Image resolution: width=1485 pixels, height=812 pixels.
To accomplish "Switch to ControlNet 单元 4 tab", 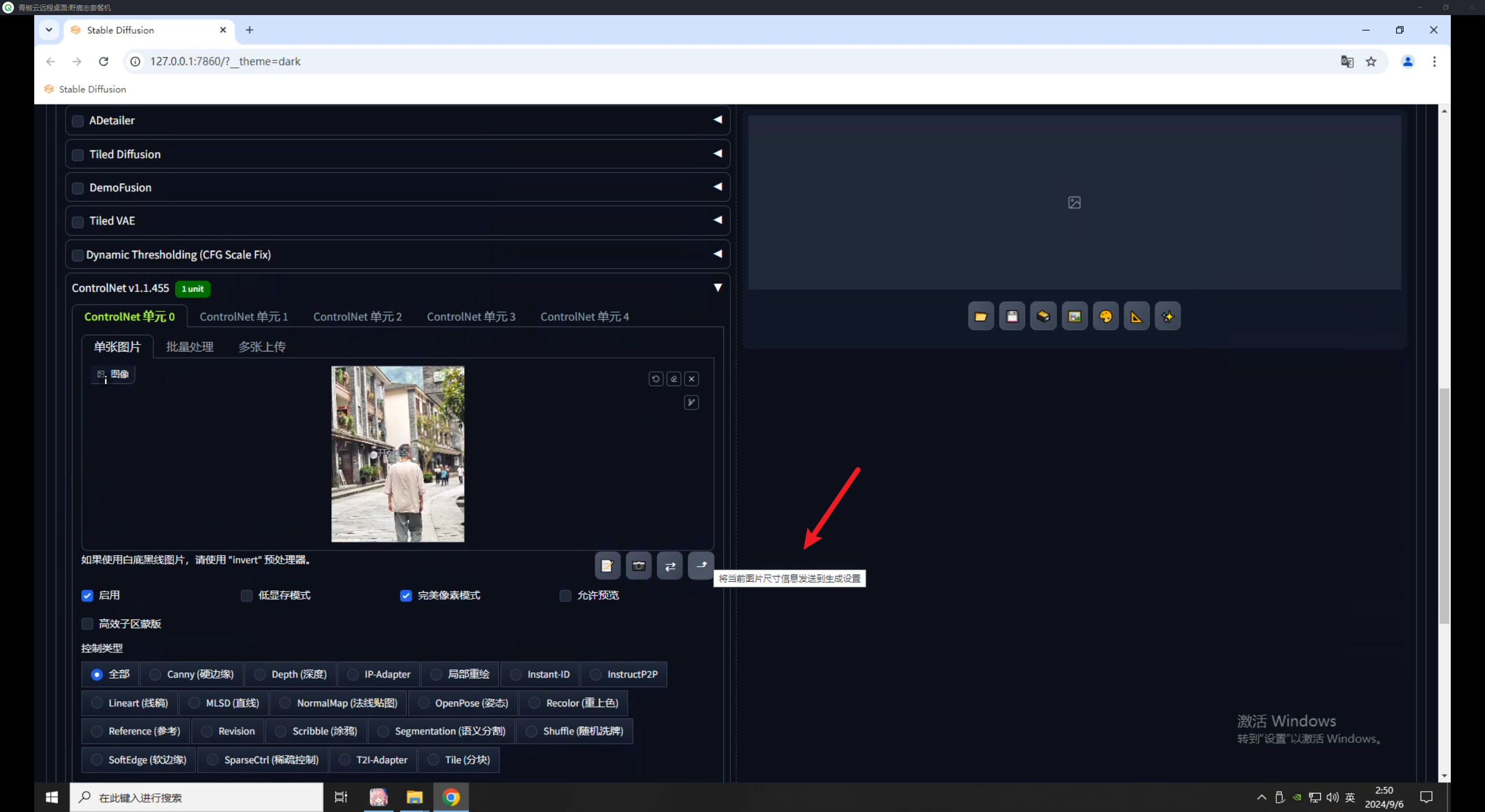I will pos(585,317).
